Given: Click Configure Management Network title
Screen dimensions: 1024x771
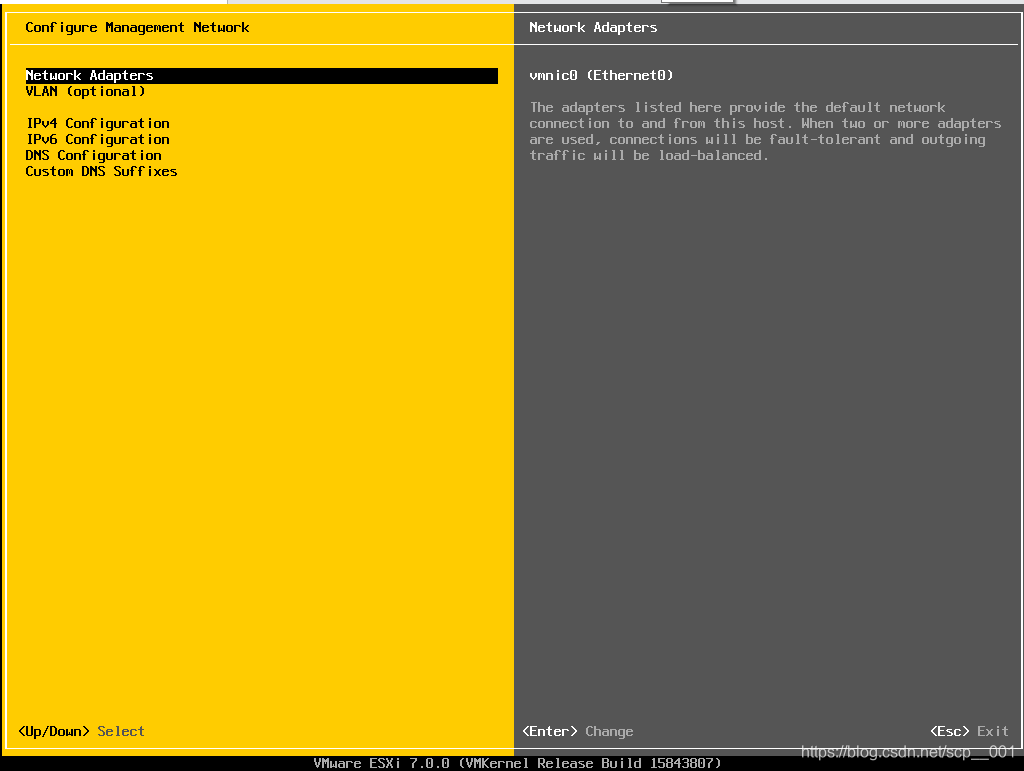Looking at the screenshot, I should click(x=137, y=27).
